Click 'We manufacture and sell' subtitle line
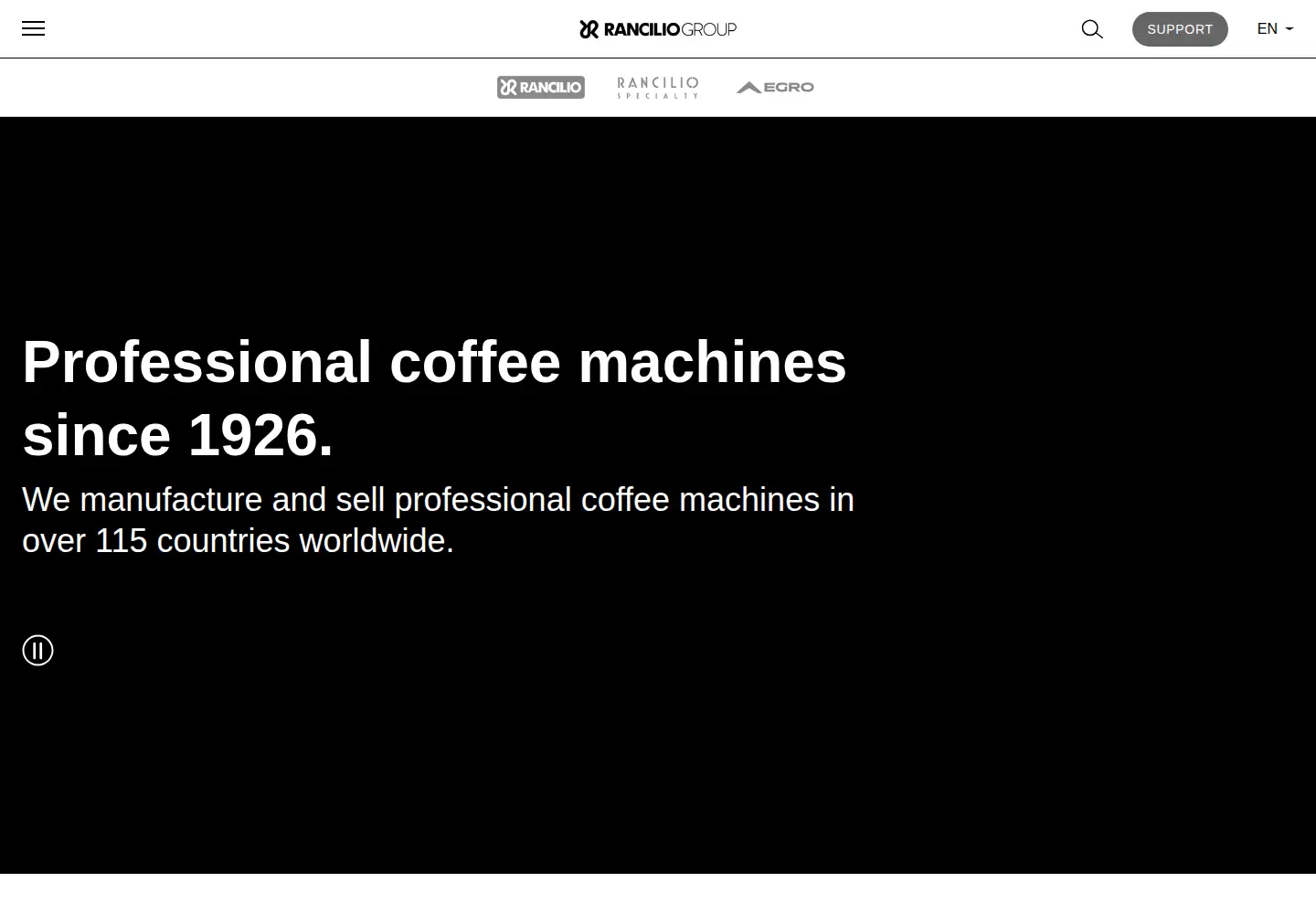This screenshot has height=914, width=1316. click(x=438, y=500)
